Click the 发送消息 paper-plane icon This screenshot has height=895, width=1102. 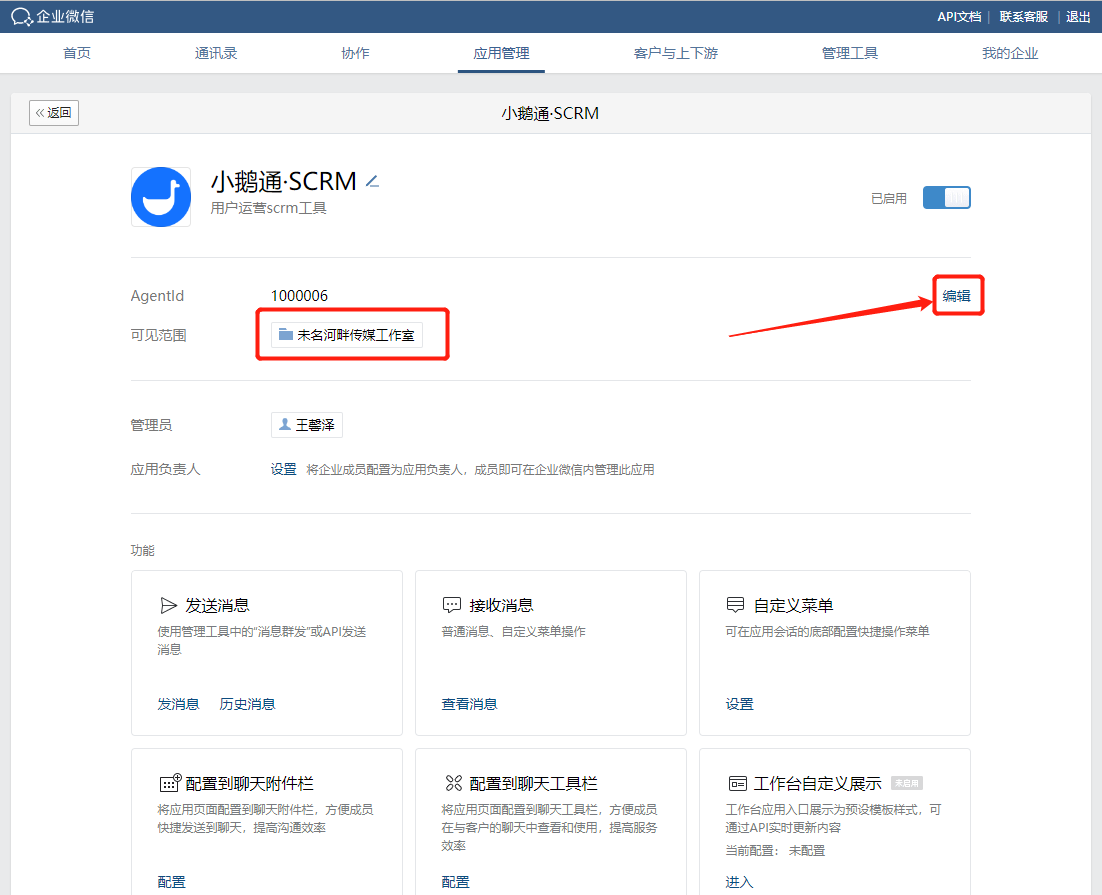click(x=168, y=605)
